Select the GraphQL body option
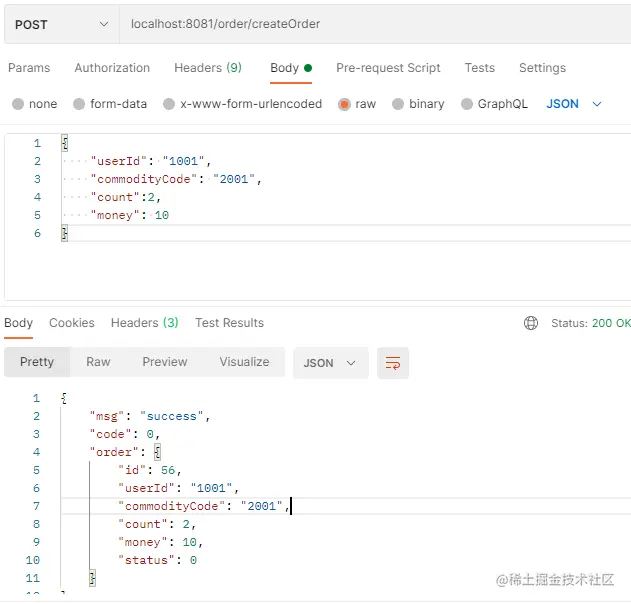Image resolution: width=631 pixels, height=604 pixels. (x=466, y=104)
